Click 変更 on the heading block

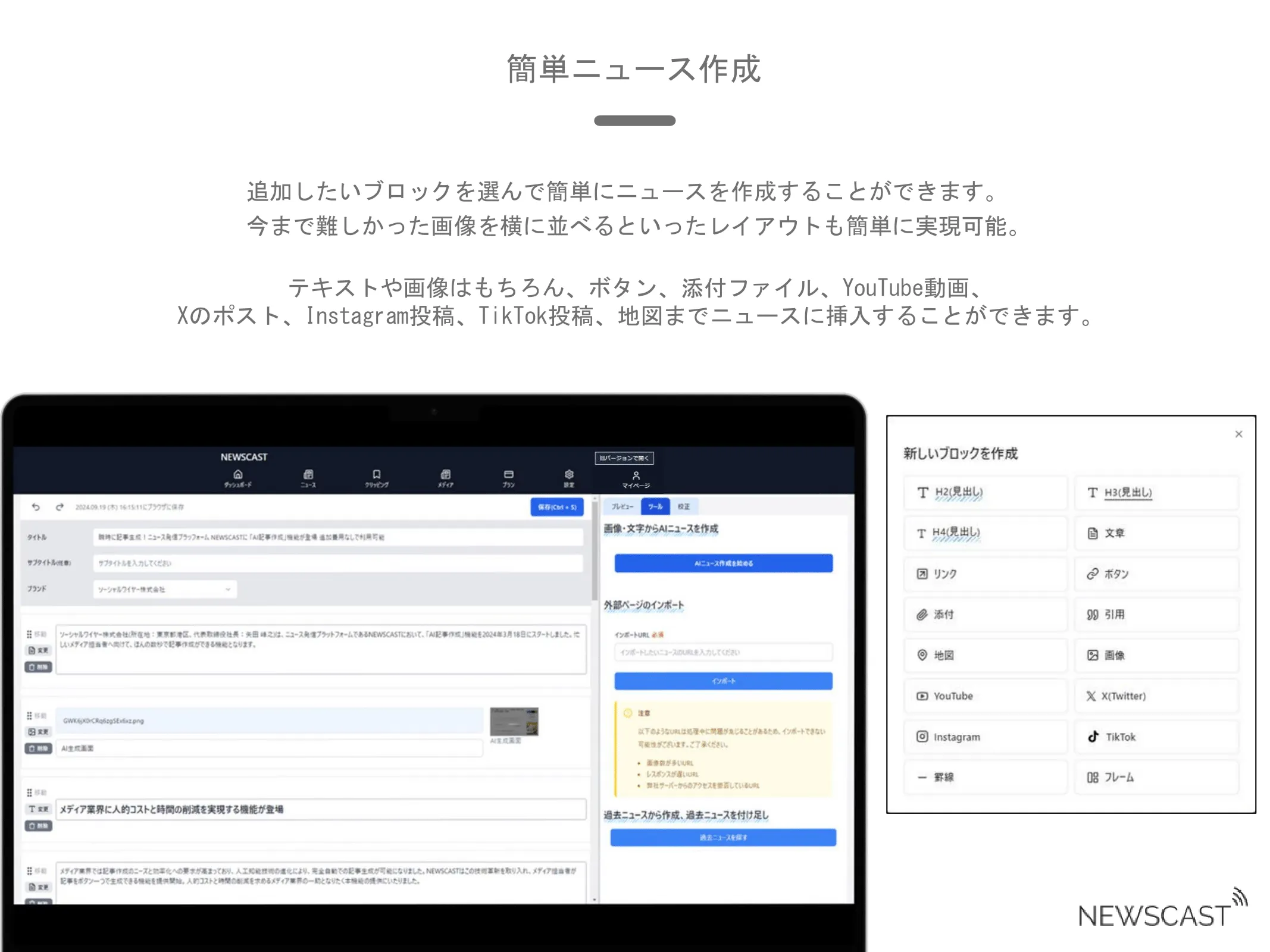tap(39, 809)
